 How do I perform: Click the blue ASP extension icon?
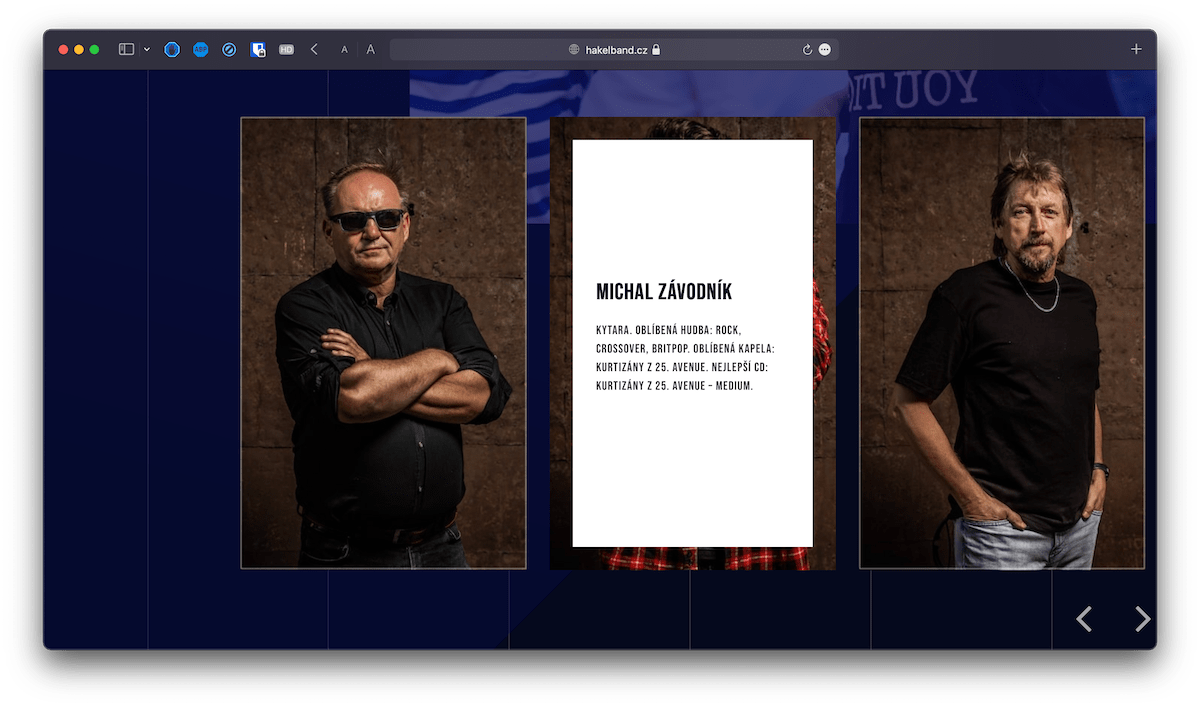[200, 49]
